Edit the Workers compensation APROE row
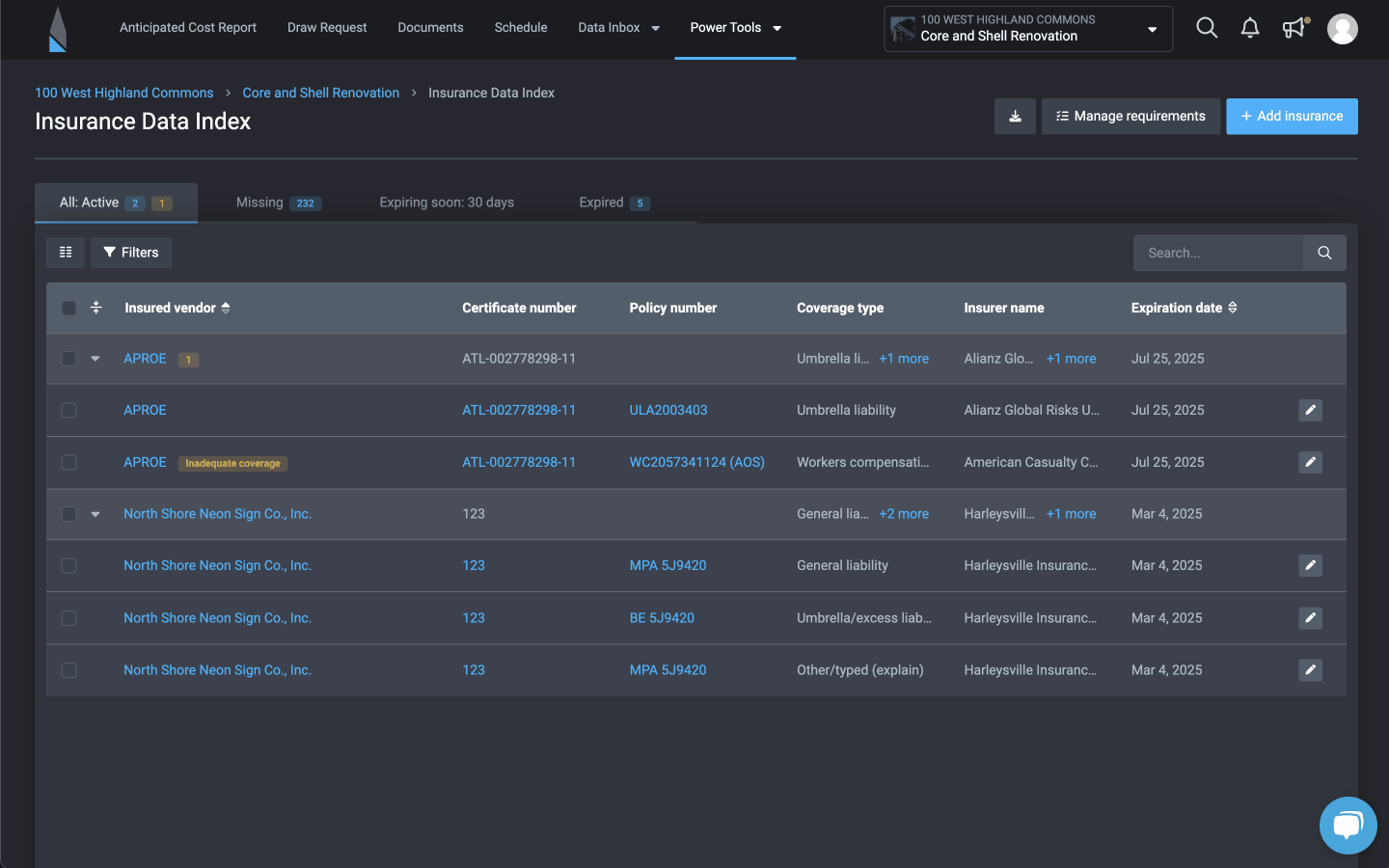The height and width of the screenshot is (868, 1389). click(1310, 462)
